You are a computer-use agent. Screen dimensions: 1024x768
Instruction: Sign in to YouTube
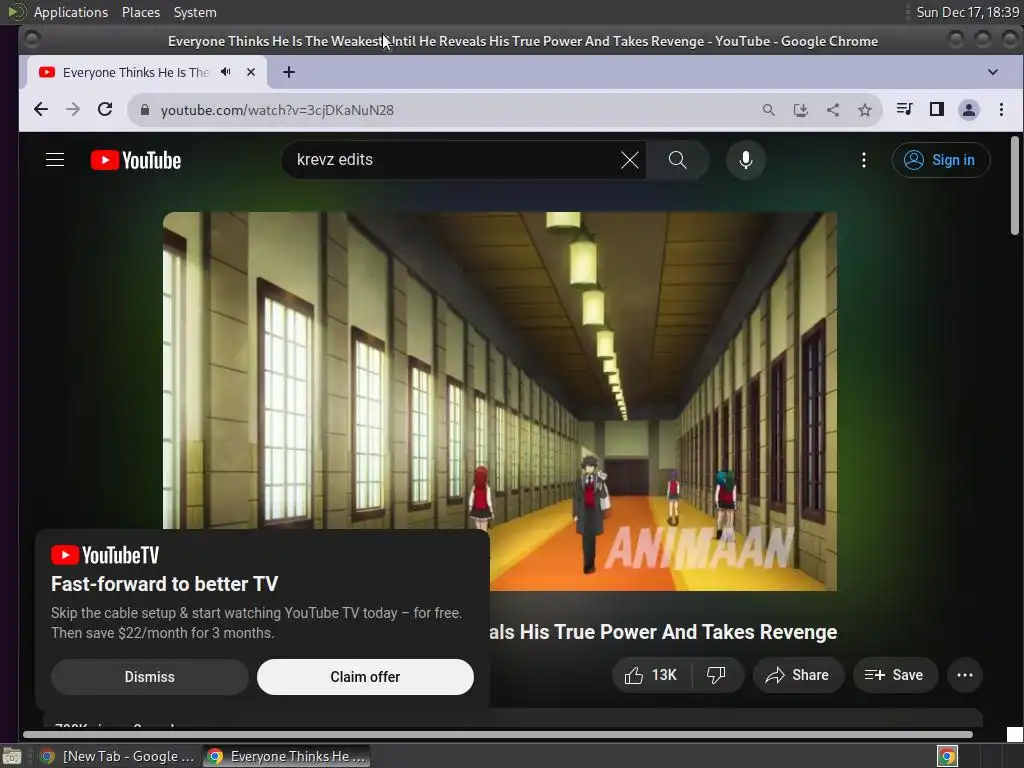pos(940,160)
